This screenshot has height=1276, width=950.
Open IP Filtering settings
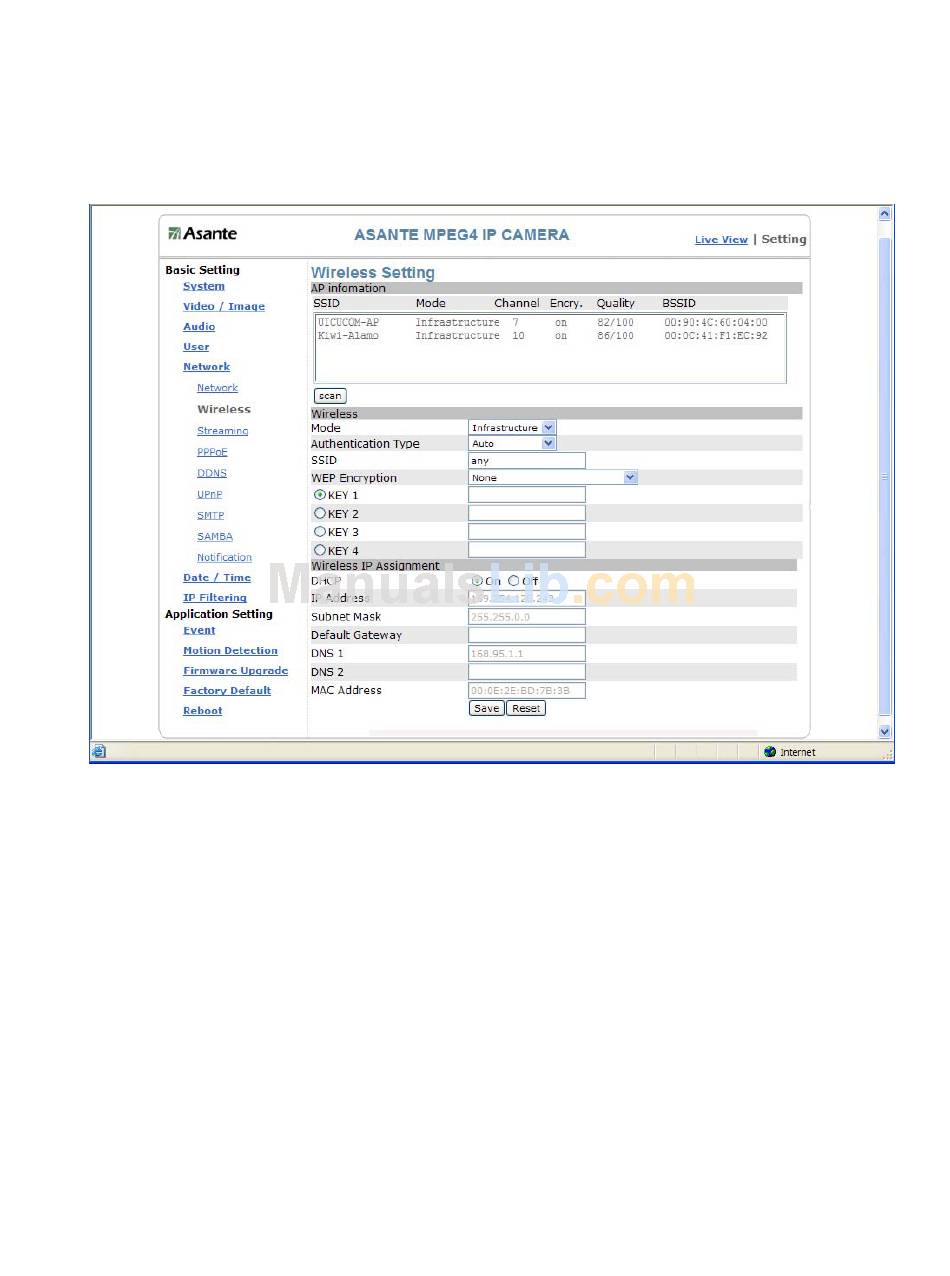tap(215, 598)
